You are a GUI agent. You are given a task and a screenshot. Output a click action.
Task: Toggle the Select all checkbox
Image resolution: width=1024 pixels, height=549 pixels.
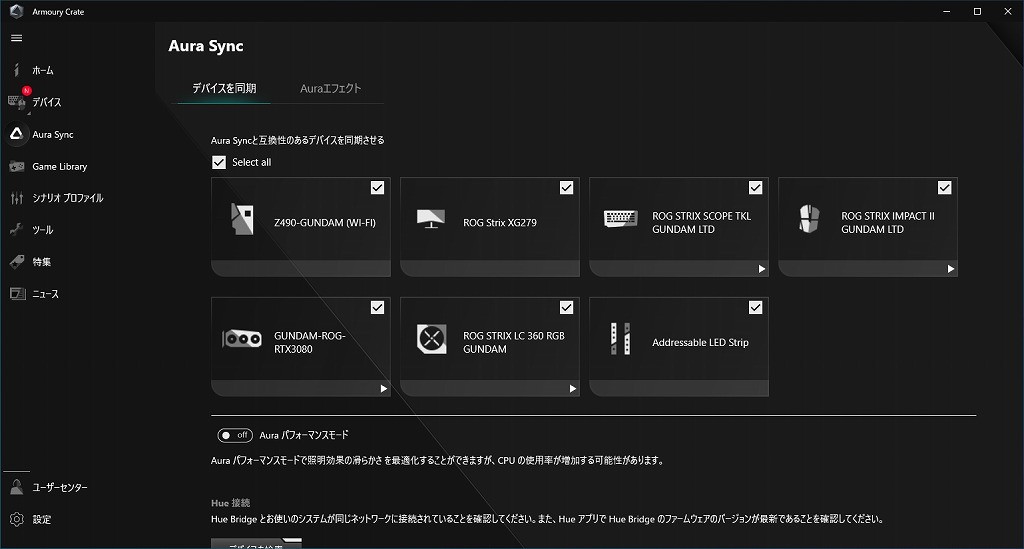[219, 162]
